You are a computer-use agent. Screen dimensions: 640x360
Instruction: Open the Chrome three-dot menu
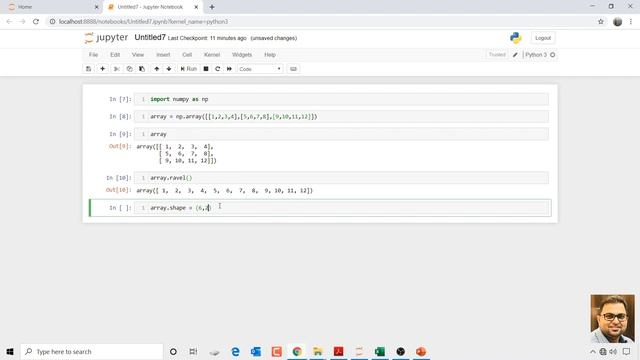(631, 22)
